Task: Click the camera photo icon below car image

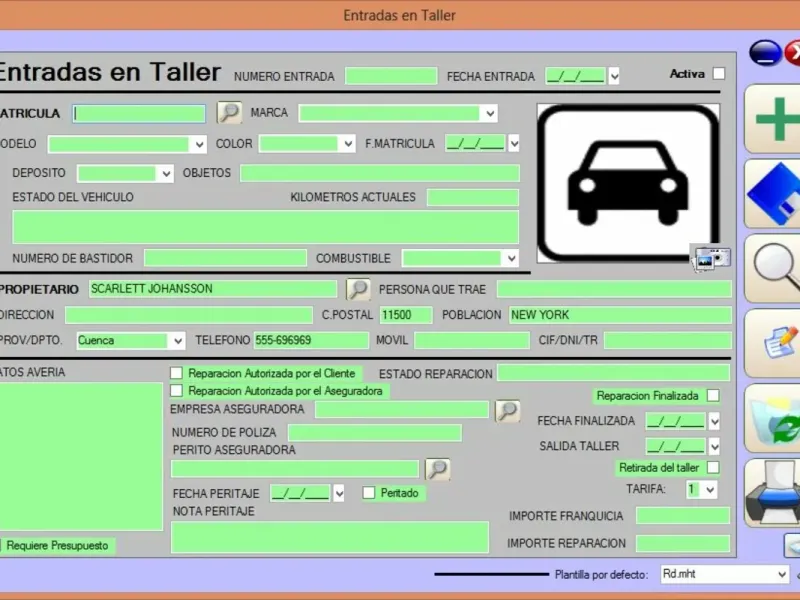Action: 712,258
